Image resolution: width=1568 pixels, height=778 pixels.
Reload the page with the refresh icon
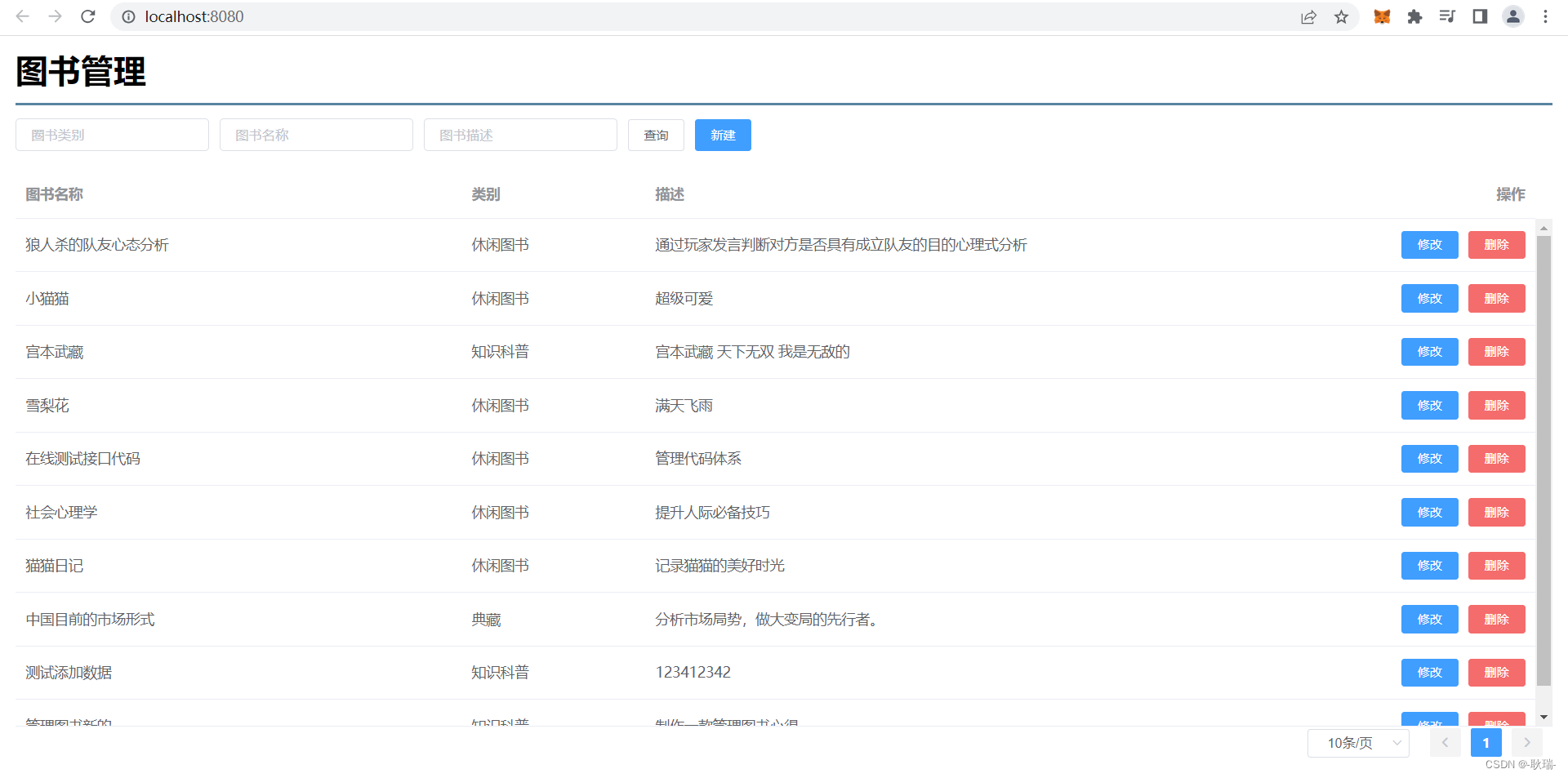[x=88, y=16]
